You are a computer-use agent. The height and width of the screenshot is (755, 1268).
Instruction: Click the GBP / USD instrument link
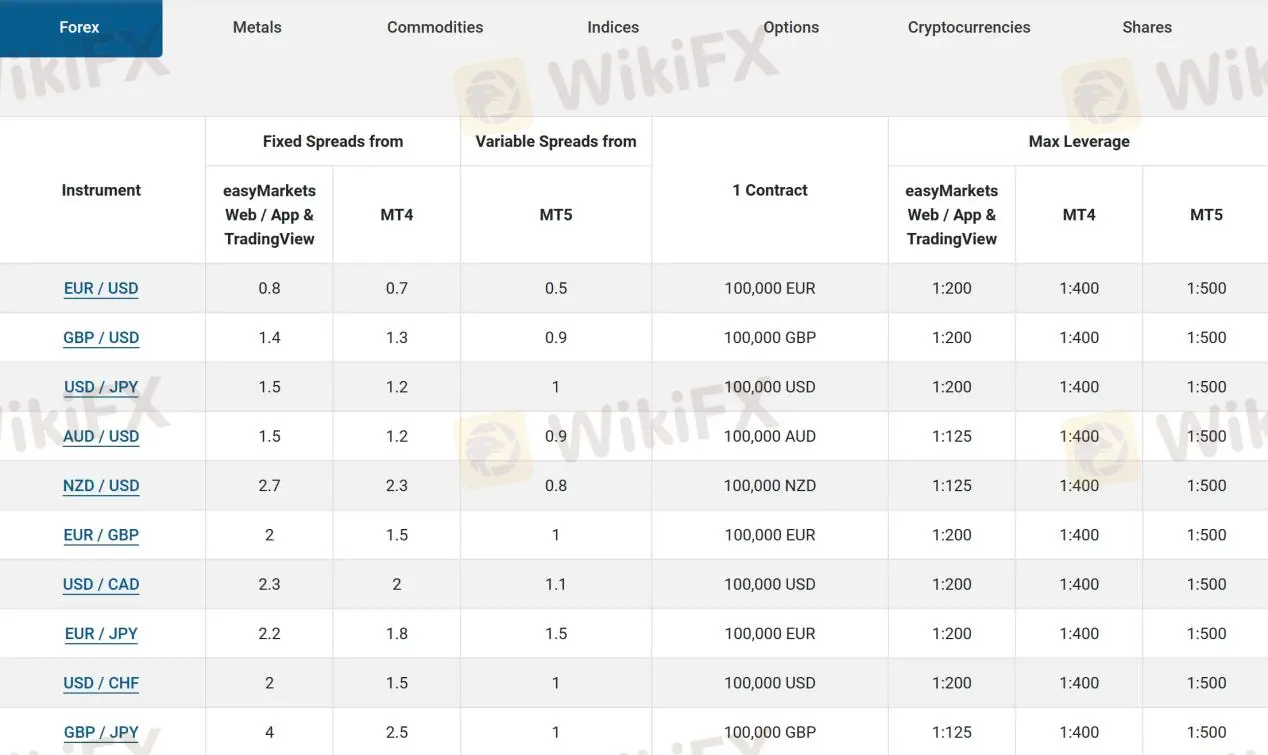101,338
